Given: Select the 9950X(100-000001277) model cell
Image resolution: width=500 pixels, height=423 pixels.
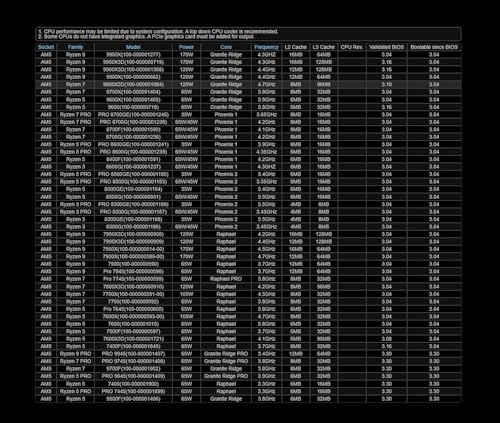Looking at the screenshot, I should coord(133,54).
